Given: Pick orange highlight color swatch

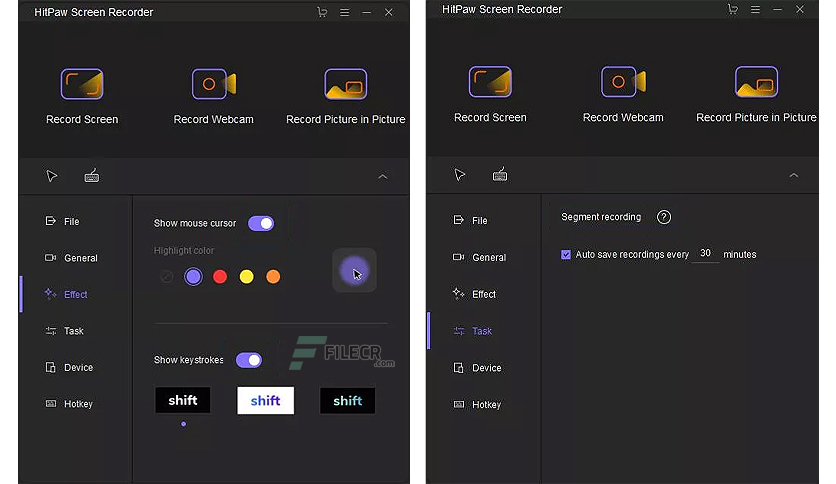Looking at the screenshot, I should click(x=273, y=277).
